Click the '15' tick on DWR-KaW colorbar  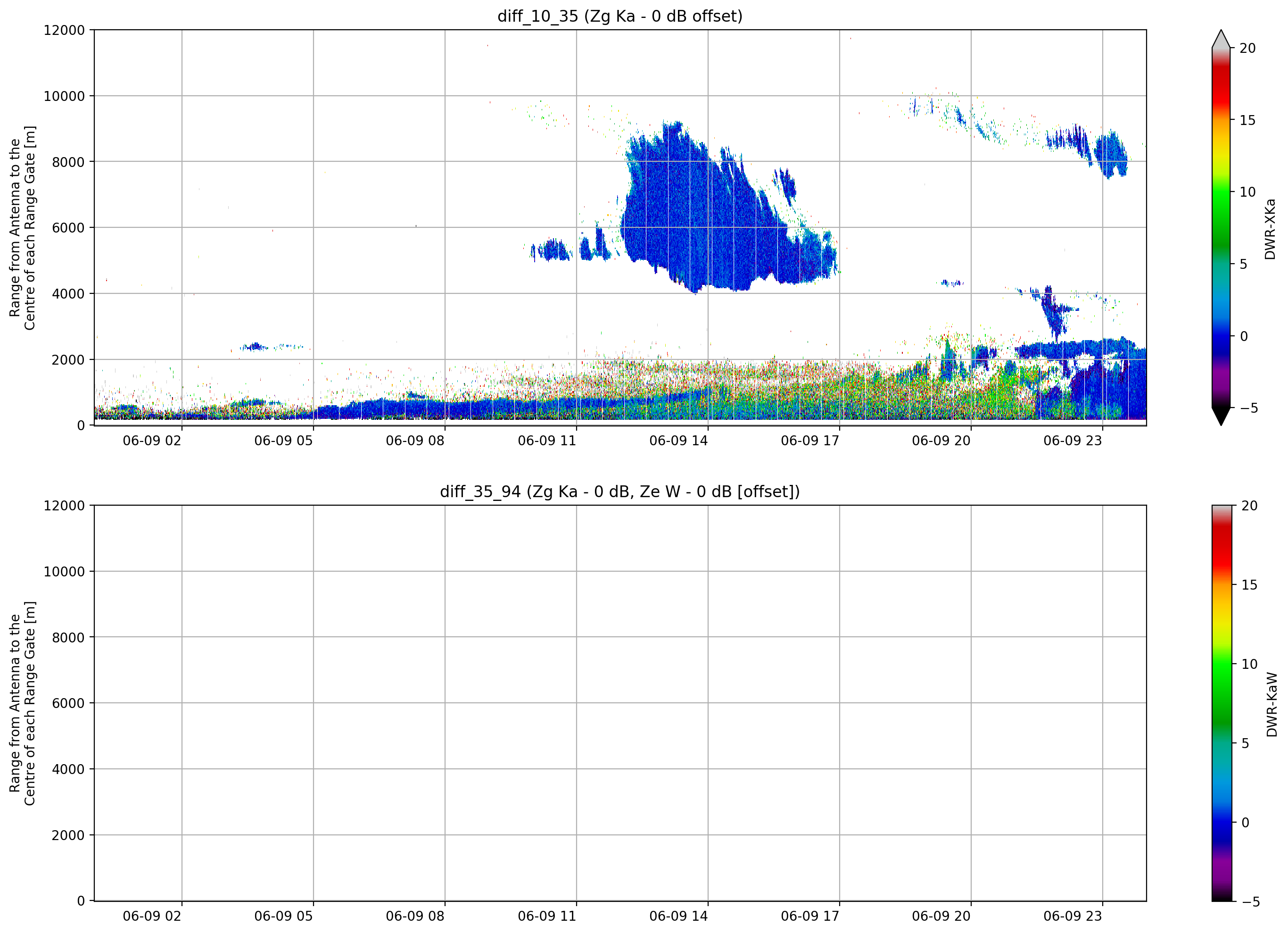pos(1249,585)
